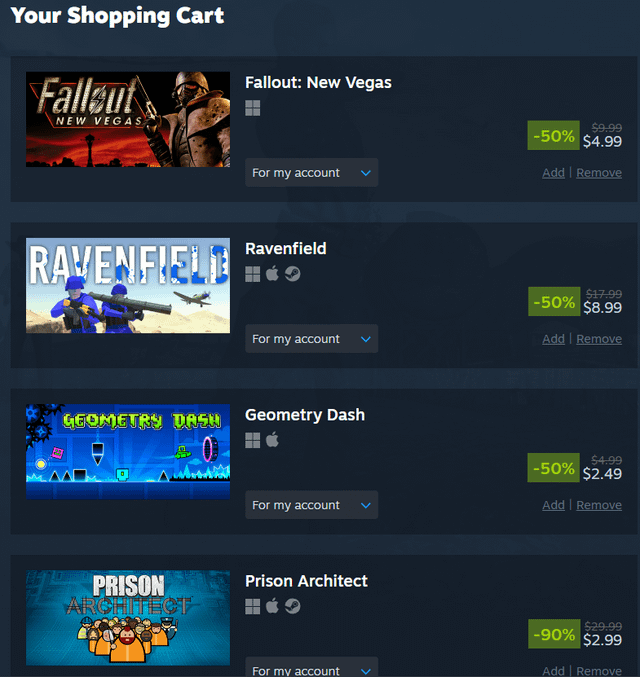Click the Apple icon under Geometry Dash

tap(272, 440)
